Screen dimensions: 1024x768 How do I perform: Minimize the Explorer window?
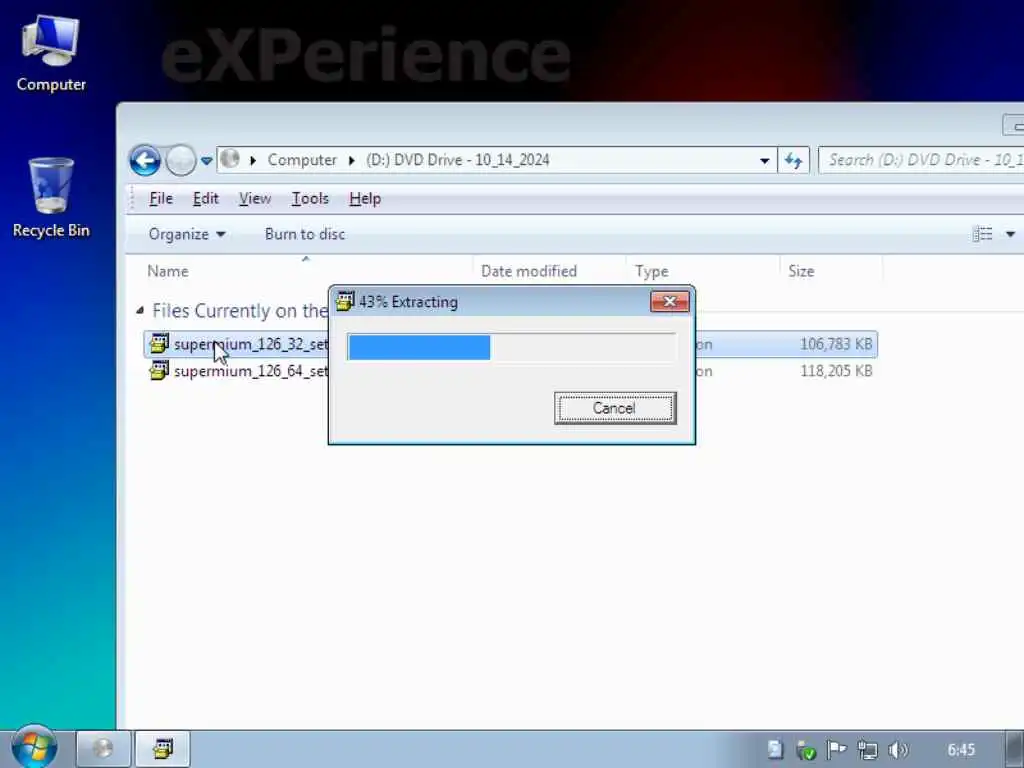[x=1013, y=125]
